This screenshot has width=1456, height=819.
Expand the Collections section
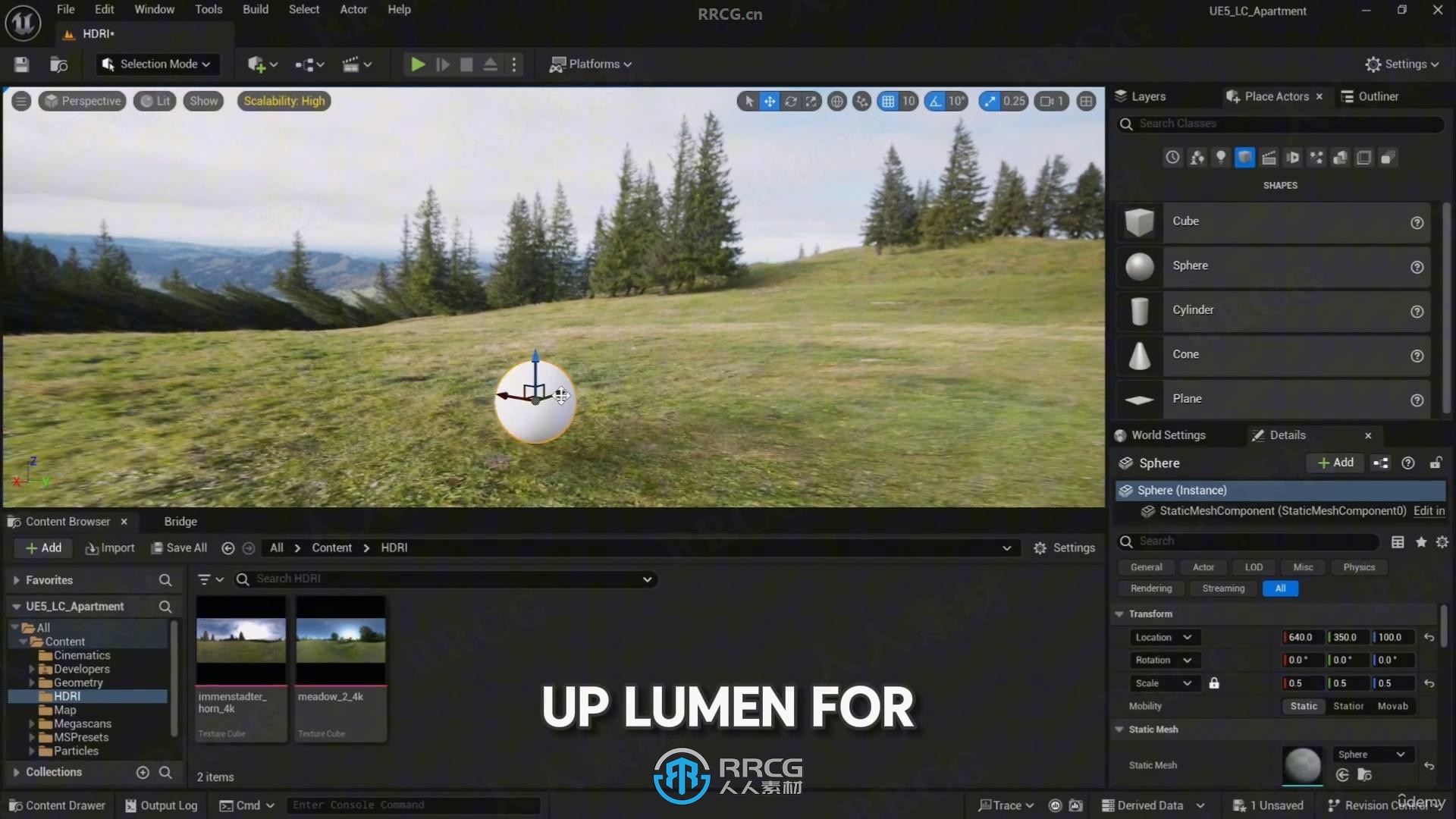(x=16, y=772)
